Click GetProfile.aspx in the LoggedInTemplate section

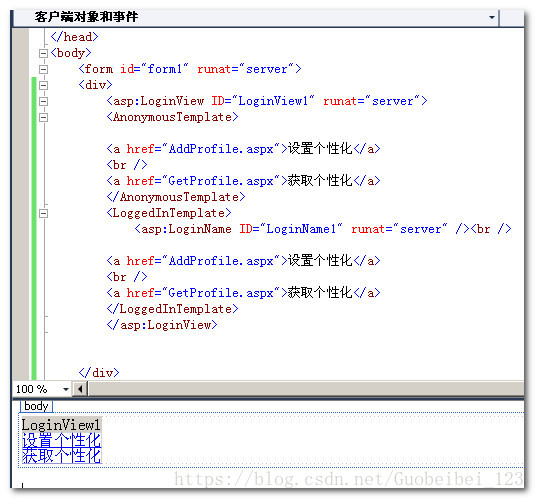tap(221, 293)
